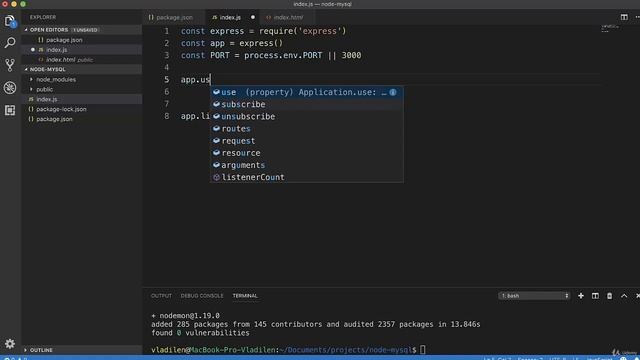Open the Search view in activity bar
Screen dimensions: 640x360
tap(10, 42)
